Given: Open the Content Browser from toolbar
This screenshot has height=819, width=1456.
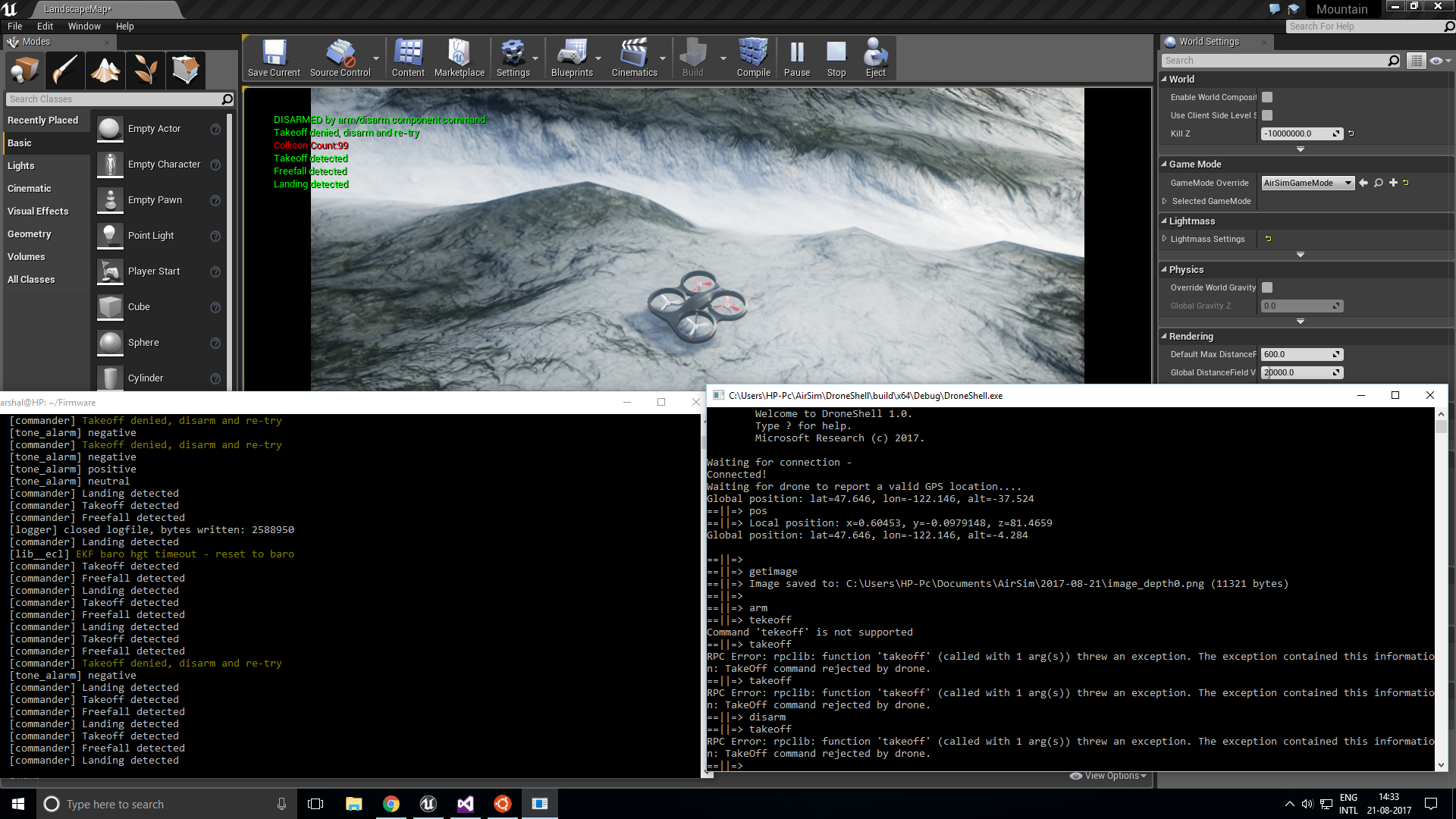Looking at the screenshot, I should pyautogui.click(x=408, y=57).
